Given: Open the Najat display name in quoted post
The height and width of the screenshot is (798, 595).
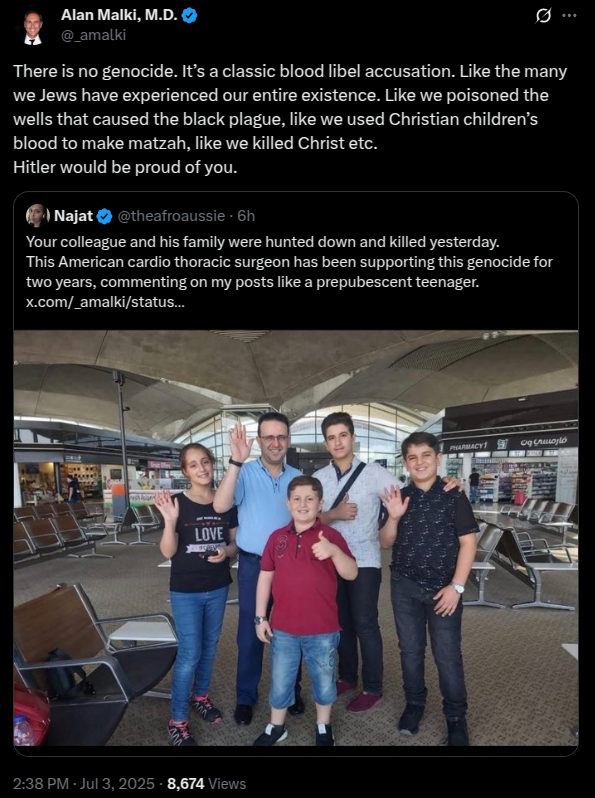Looking at the screenshot, I should [x=73, y=216].
